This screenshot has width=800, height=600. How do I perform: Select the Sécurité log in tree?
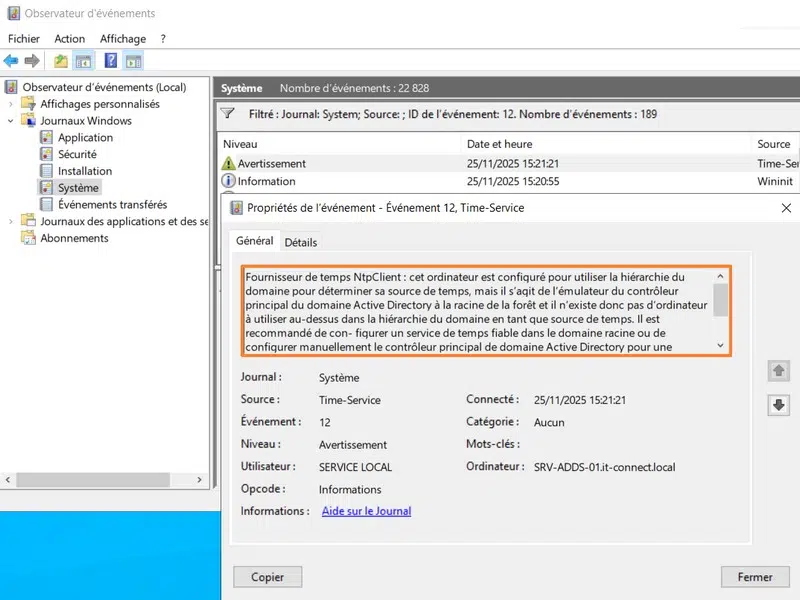pos(77,154)
